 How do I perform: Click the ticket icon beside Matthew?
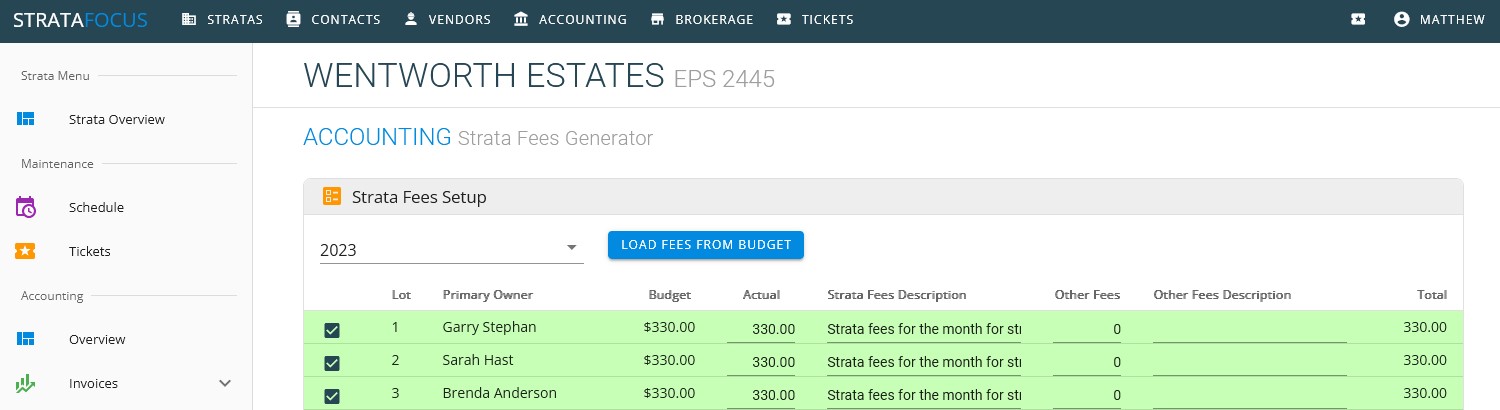[1357, 20]
